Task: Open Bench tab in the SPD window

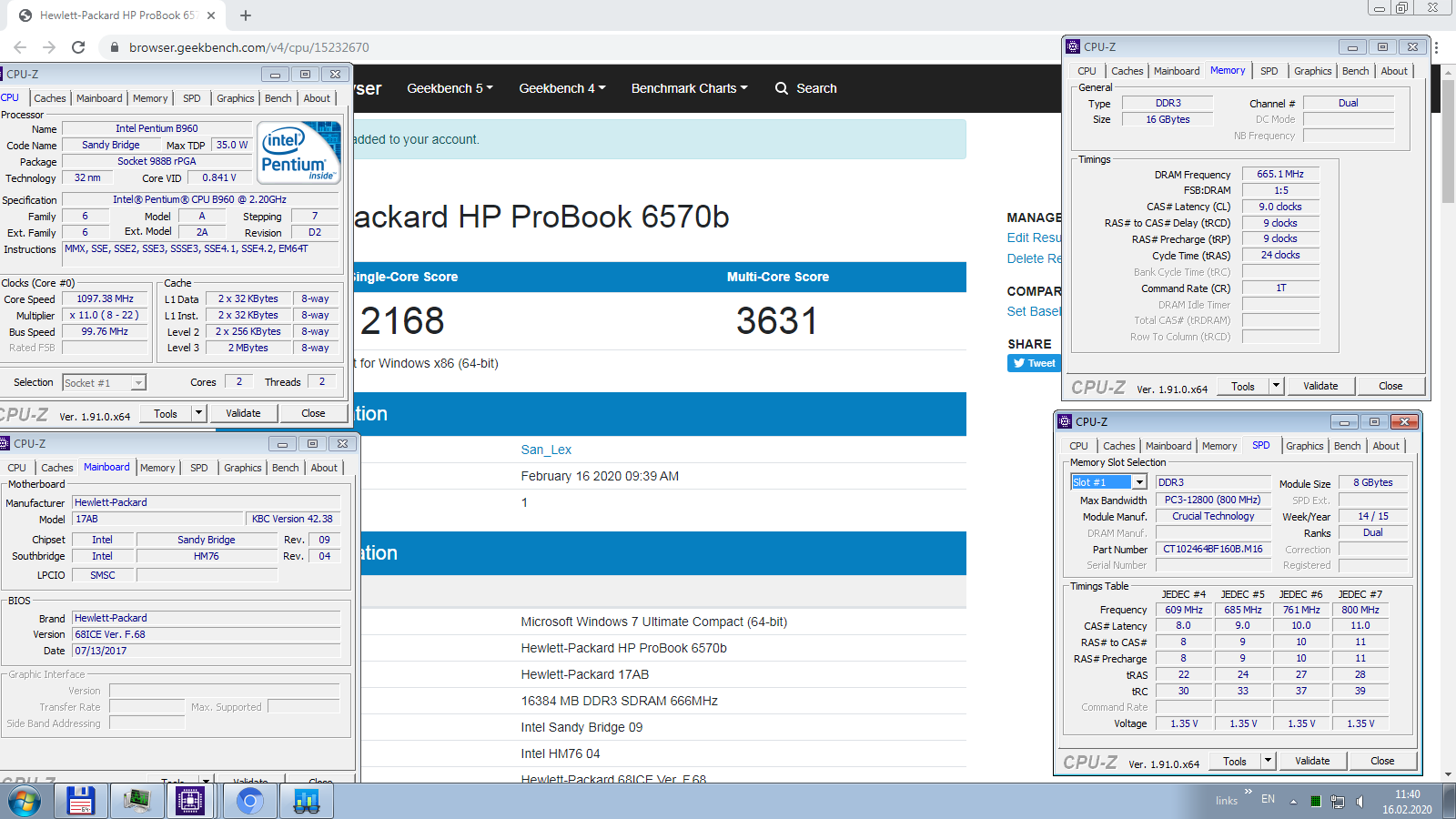Action: pyautogui.click(x=1348, y=446)
